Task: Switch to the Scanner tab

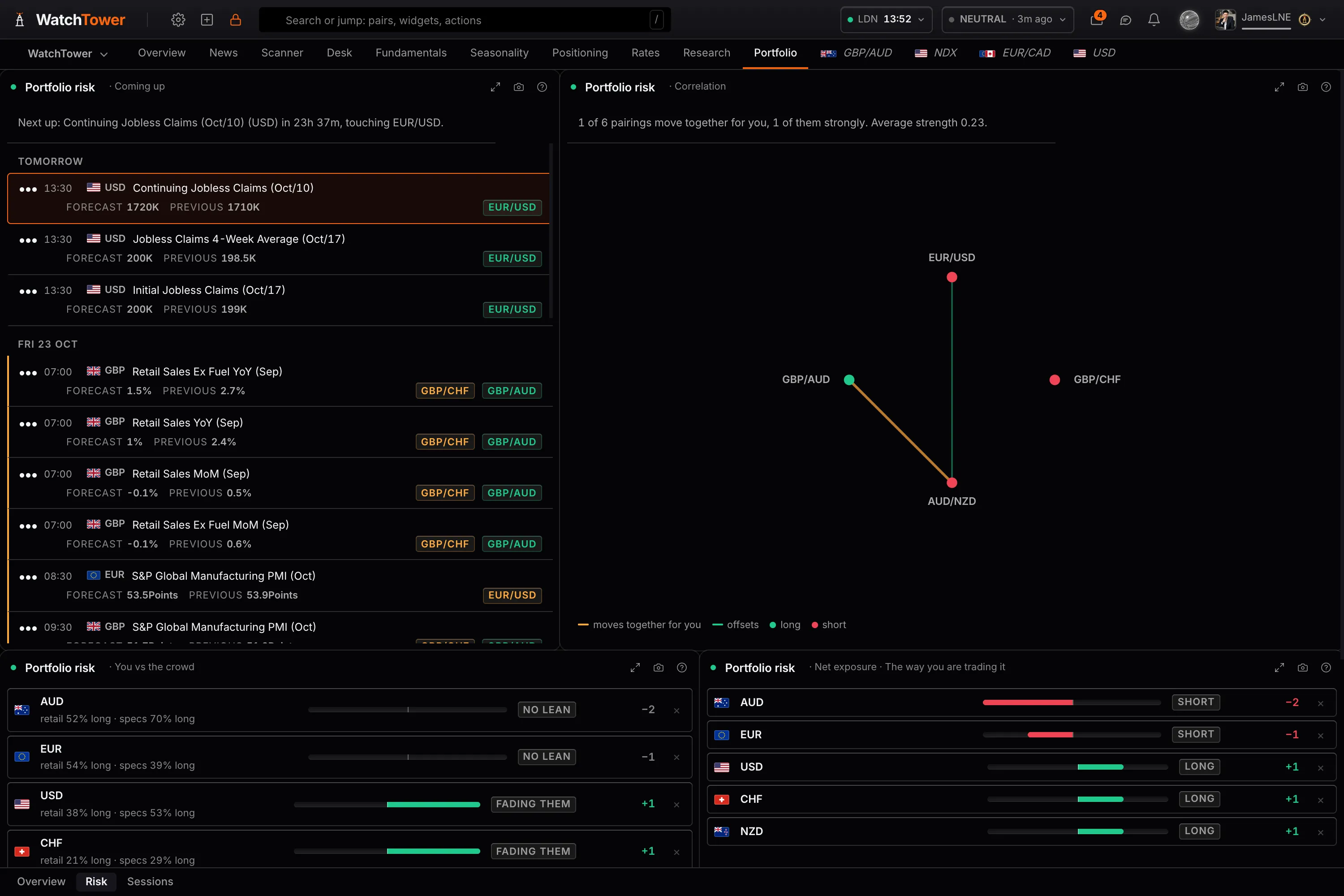Action: point(282,52)
